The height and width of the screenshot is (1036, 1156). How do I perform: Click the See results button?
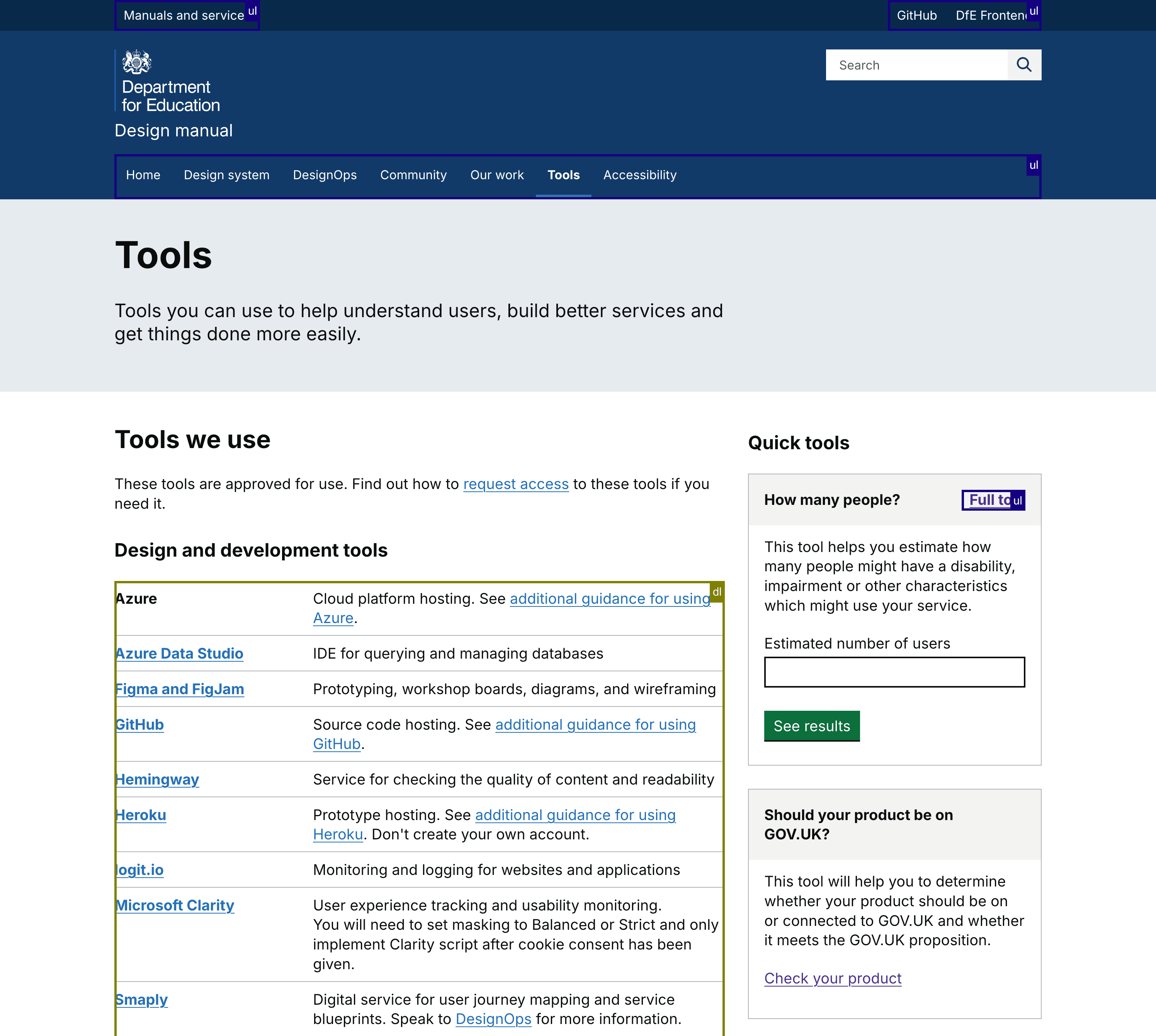tap(811, 726)
